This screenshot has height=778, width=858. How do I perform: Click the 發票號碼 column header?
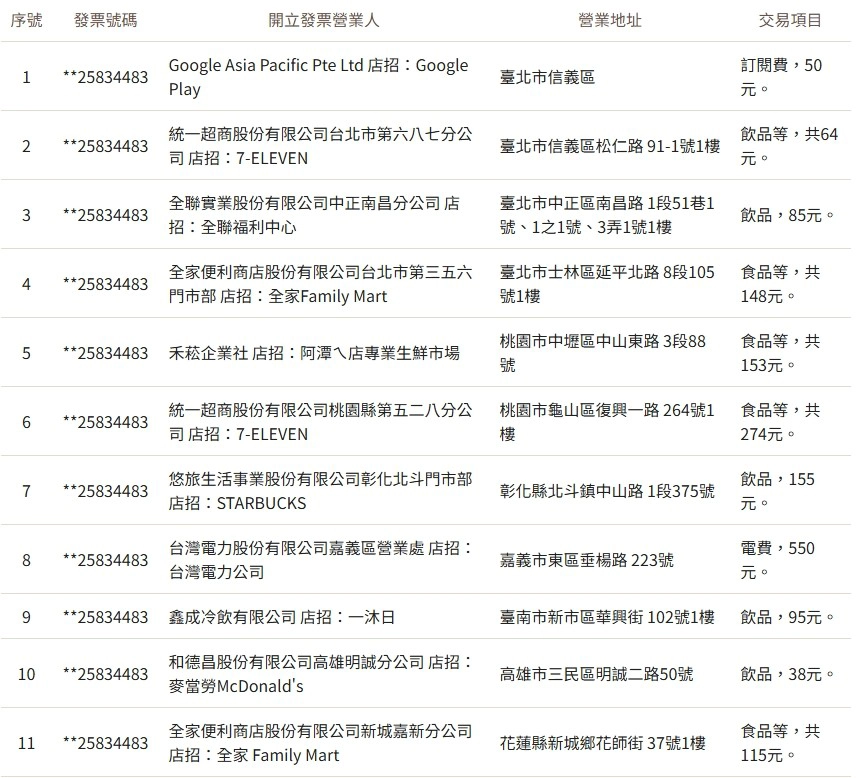(106, 20)
